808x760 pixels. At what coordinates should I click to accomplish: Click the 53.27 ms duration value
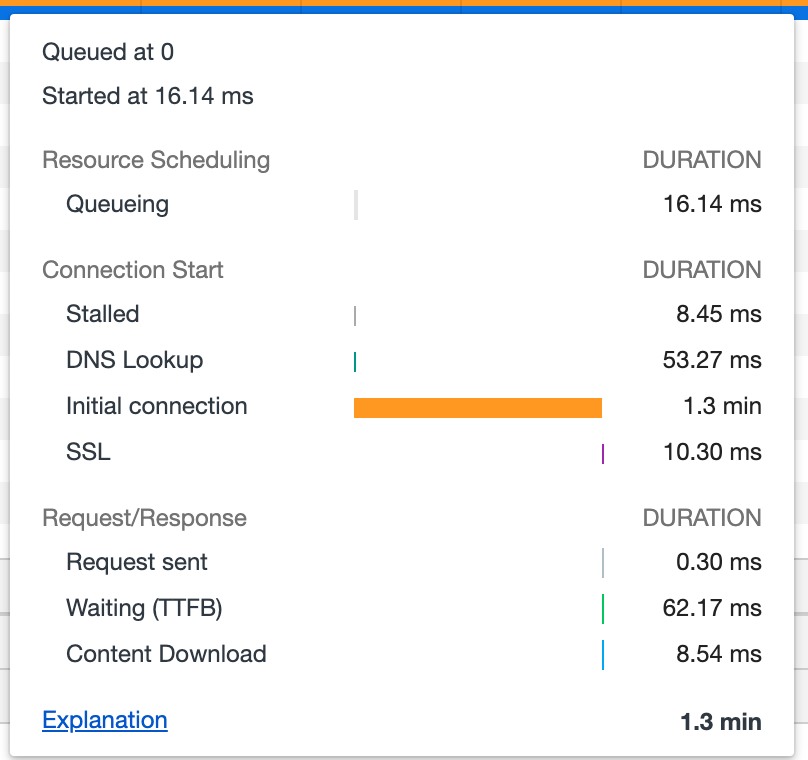[x=712, y=360]
